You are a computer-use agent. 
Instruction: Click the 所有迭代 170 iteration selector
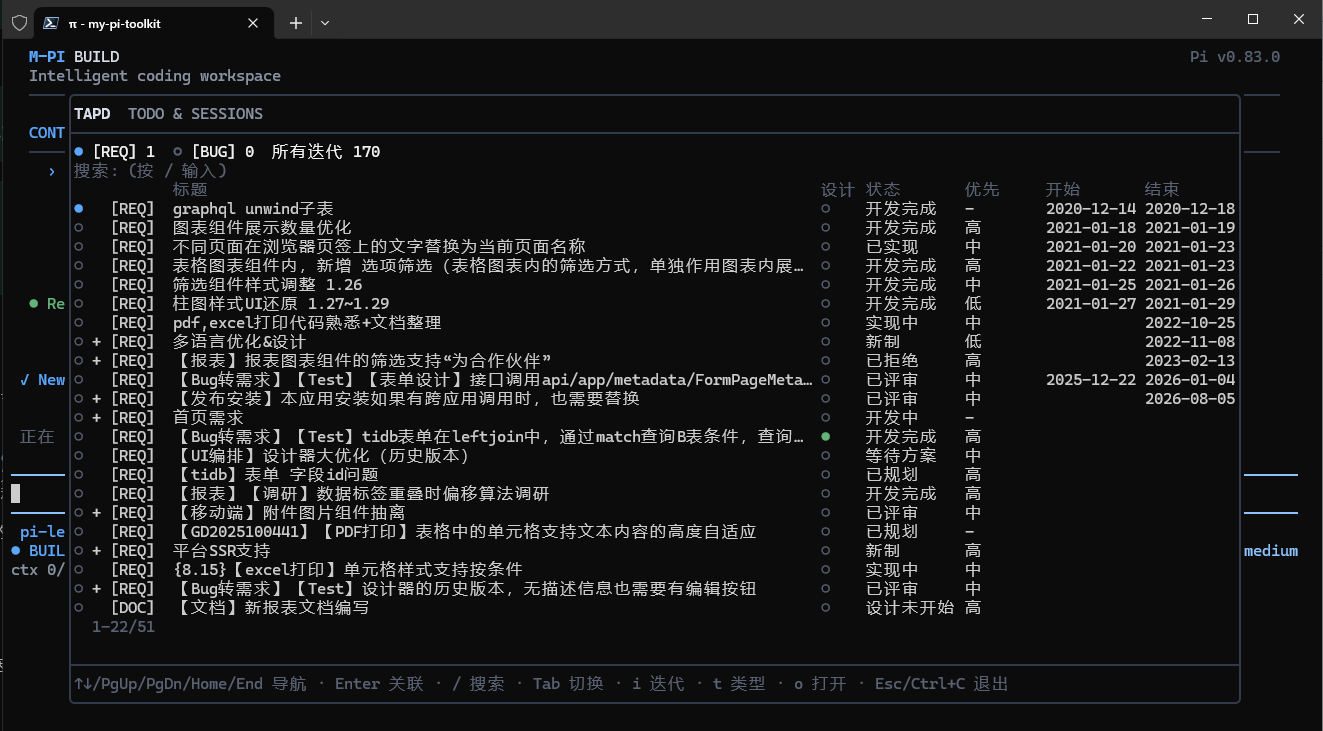pyautogui.click(x=326, y=152)
